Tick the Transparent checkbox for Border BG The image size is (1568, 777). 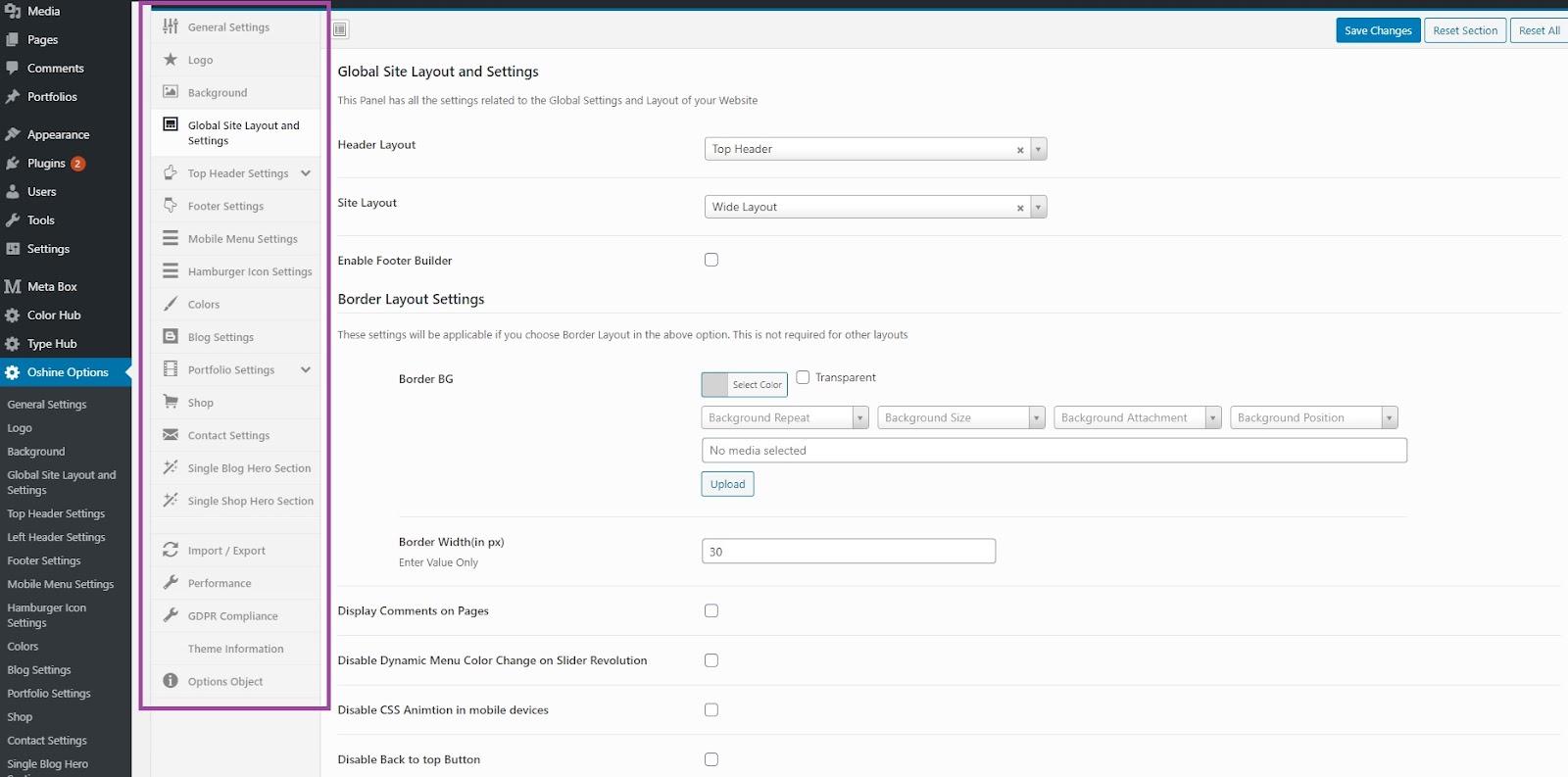(x=803, y=377)
